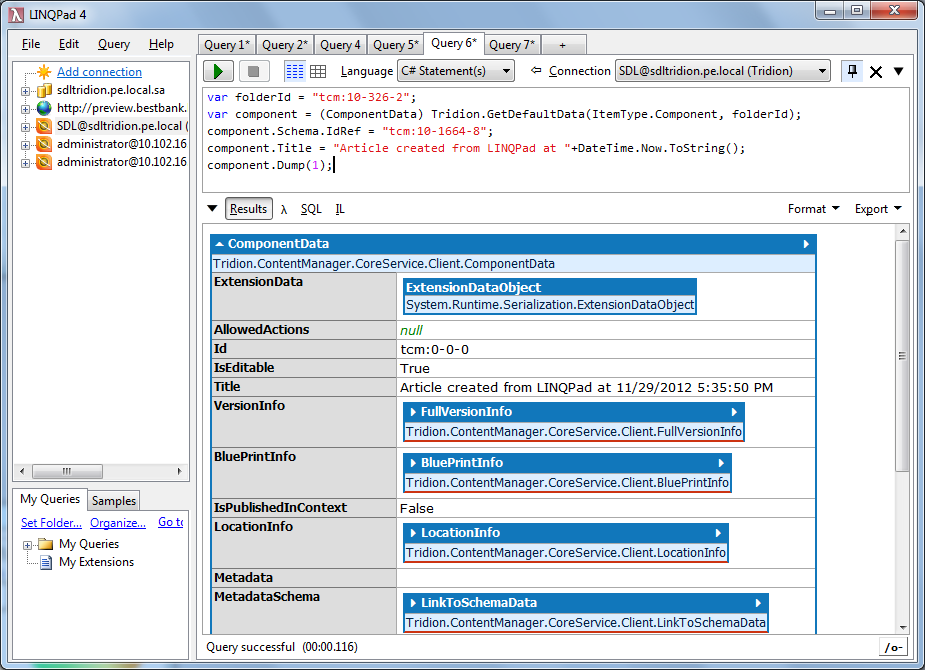
Task: Click the Set Folder link
Action: tap(51, 522)
